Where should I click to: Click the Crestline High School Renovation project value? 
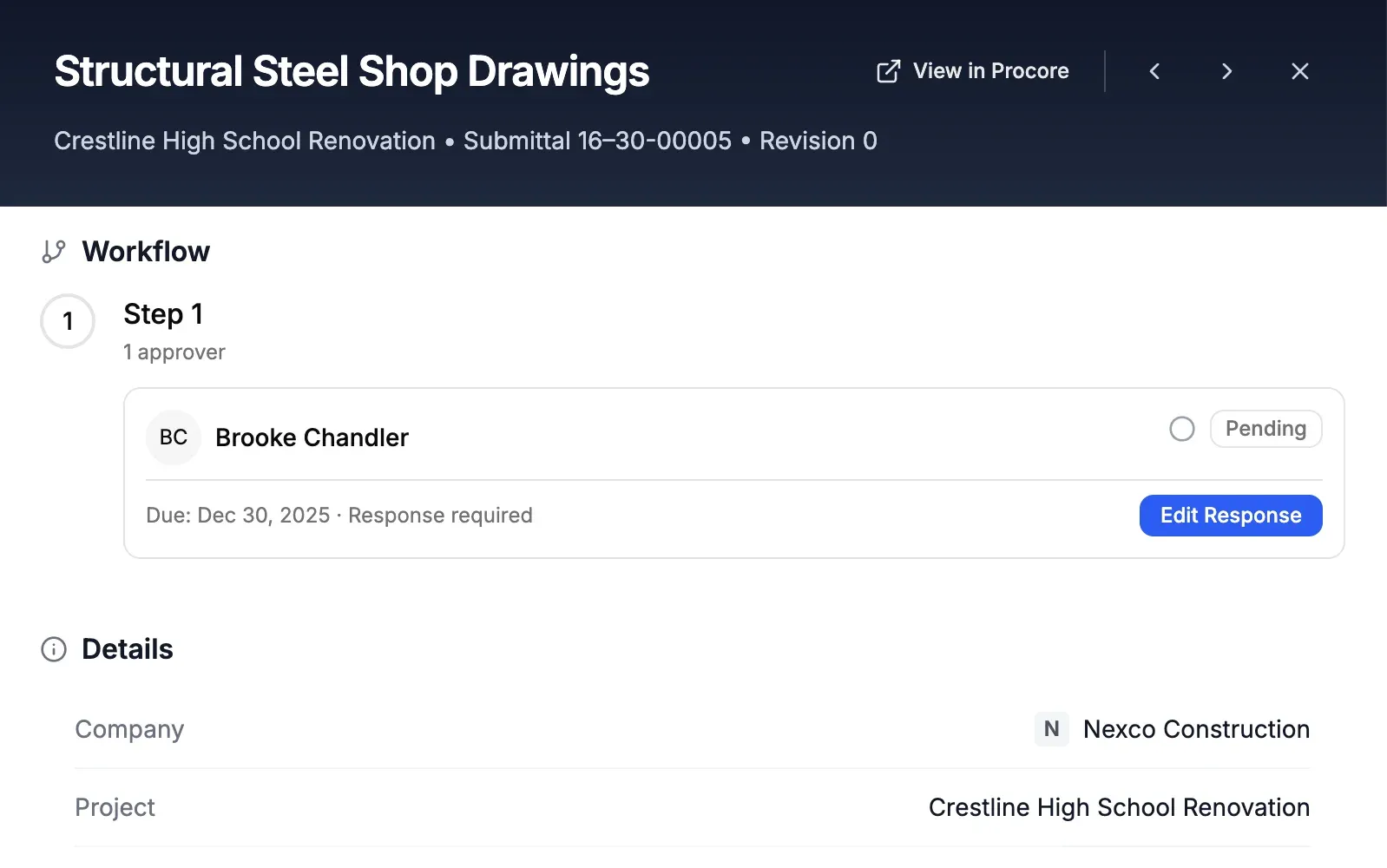pyautogui.click(x=1119, y=807)
